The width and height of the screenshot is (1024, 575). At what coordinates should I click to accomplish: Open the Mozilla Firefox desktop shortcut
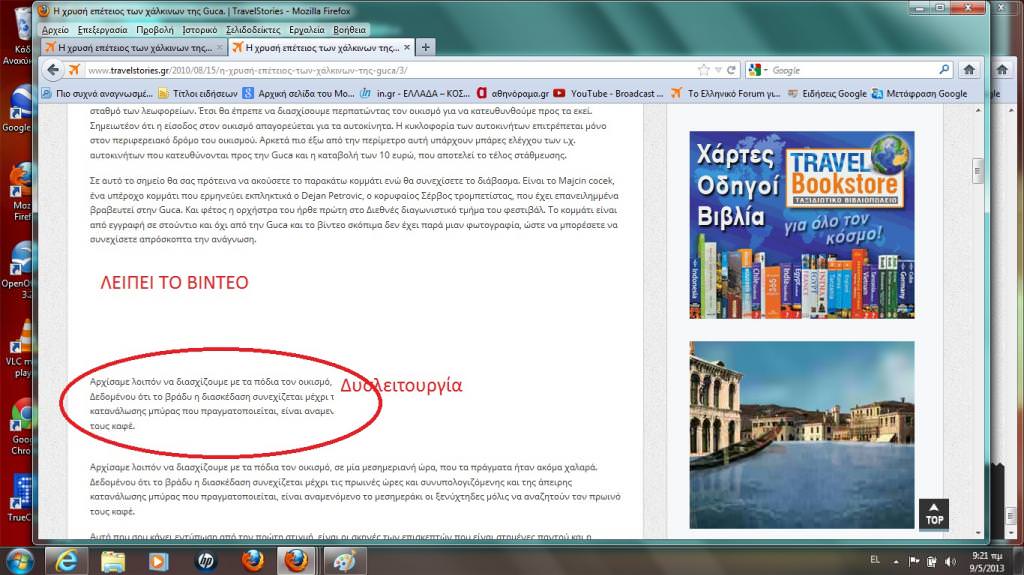pyautogui.click(x=21, y=192)
